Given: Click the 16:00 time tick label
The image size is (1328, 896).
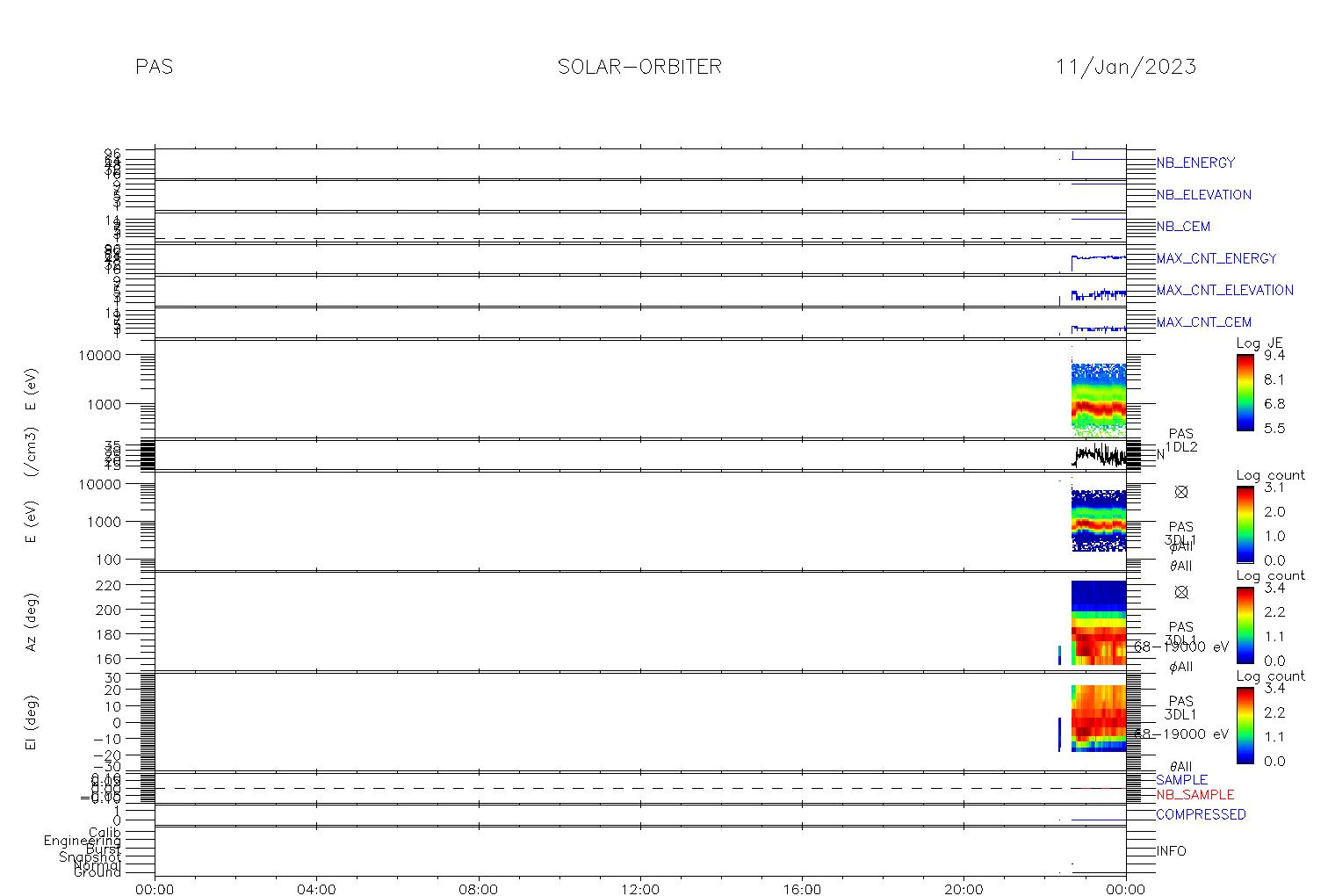Looking at the screenshot, I should 802,889.
